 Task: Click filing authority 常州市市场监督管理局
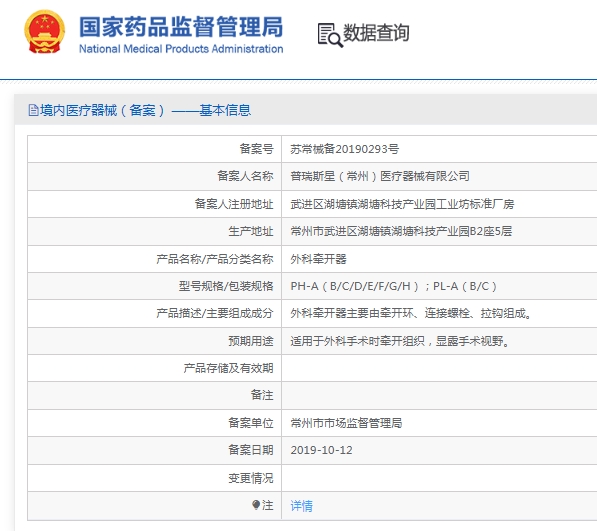click(346, 423)
